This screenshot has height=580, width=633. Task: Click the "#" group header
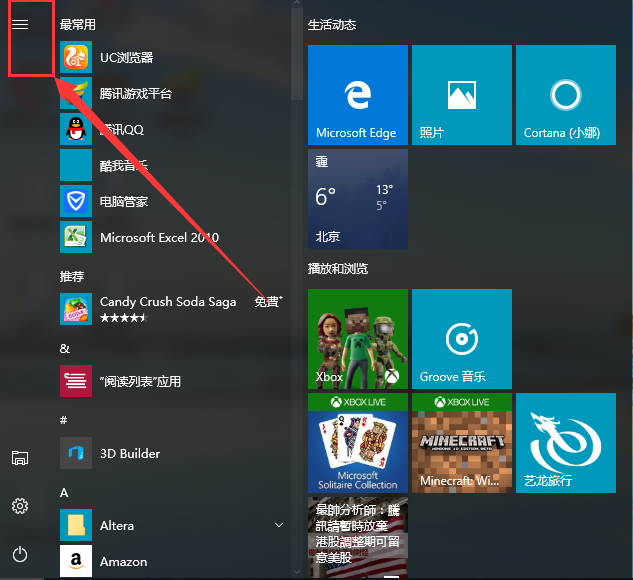tap(63, 420)
